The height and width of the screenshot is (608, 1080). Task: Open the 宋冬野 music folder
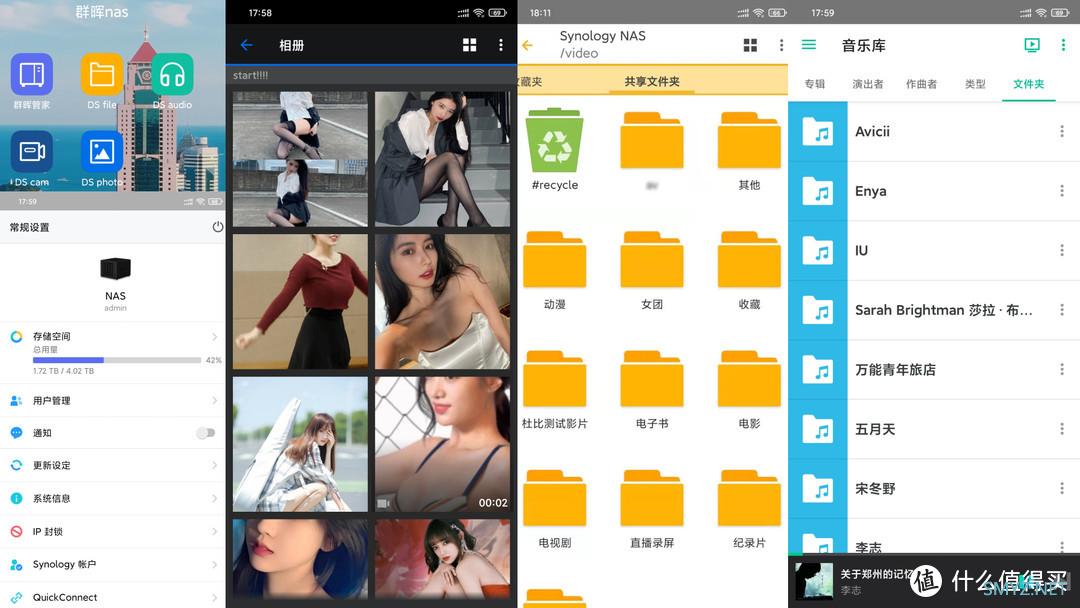(934, 489)
